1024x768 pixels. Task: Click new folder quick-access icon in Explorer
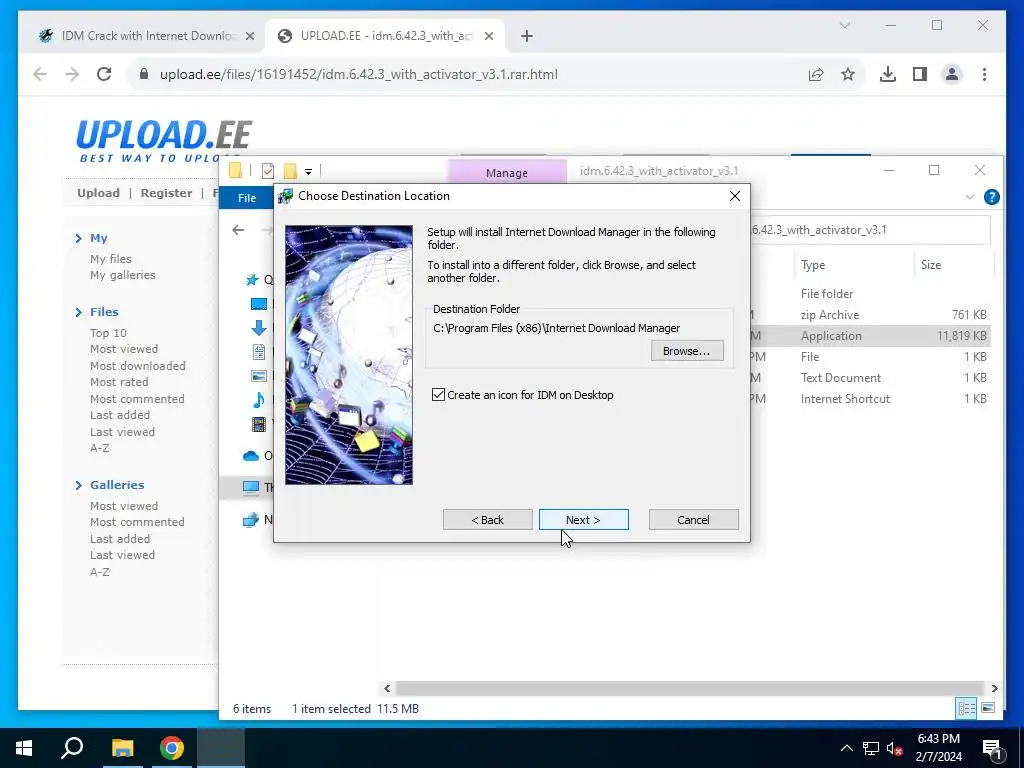tap(290, 171)
